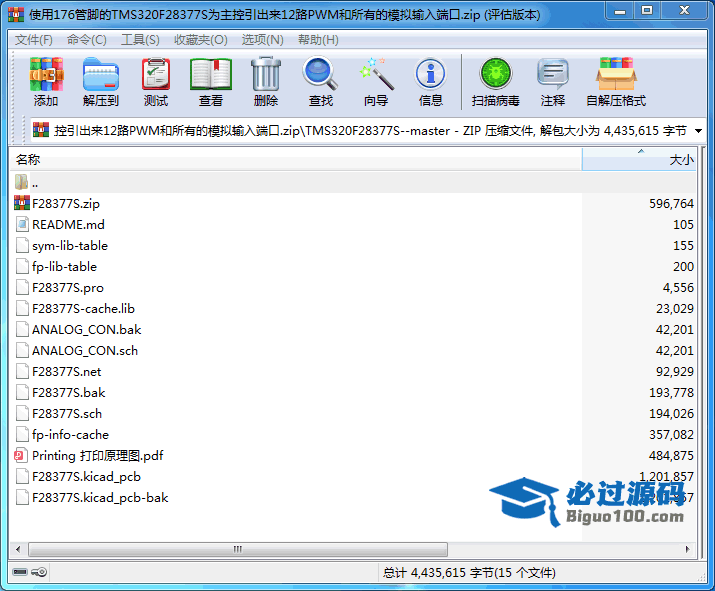Screen dimensions: 715x591
Task: Open the 工具(S) menu
Action: tap(140, 40)
